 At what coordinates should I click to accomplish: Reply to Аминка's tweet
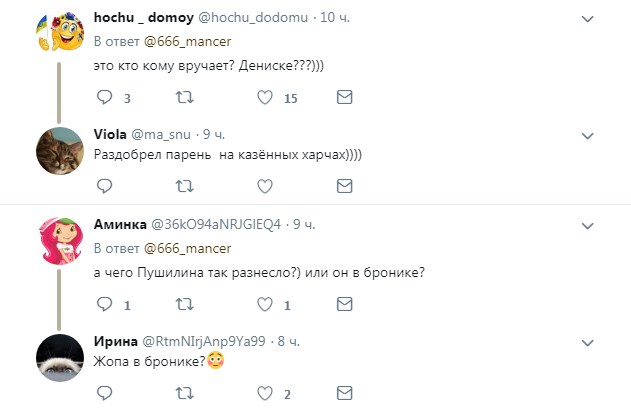(105, 304)
